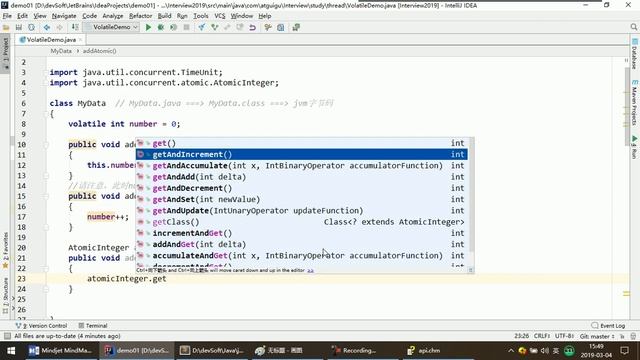Open the Tools menu
Viewport: 640px width, 360px height.
point(200,16)
